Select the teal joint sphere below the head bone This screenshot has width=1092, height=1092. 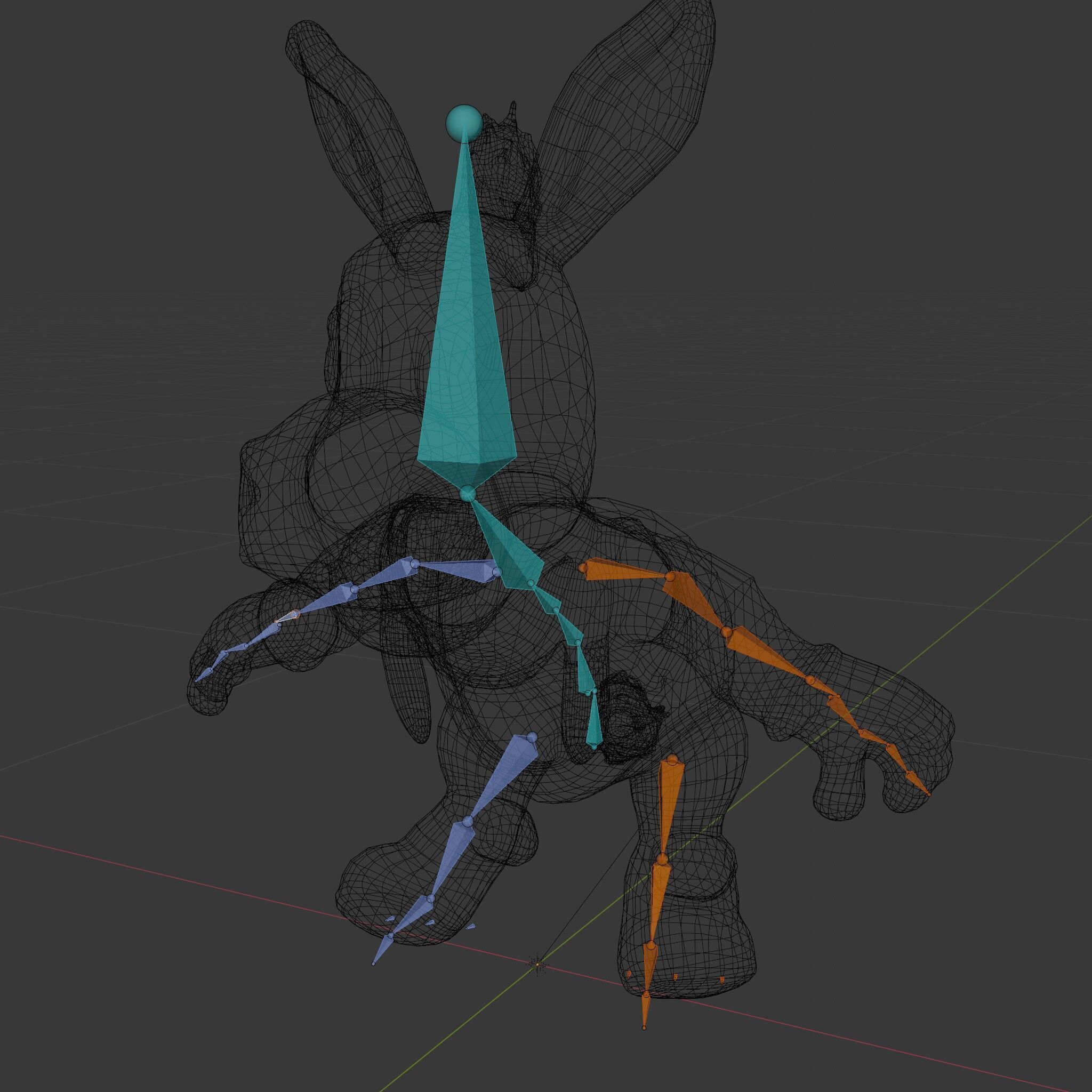(467, 494)
